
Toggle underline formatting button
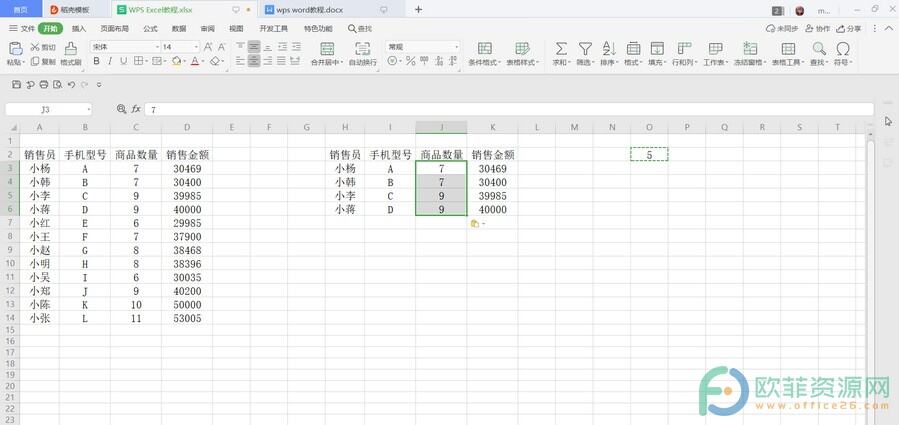pyautogui.click(x=125, y=61)
